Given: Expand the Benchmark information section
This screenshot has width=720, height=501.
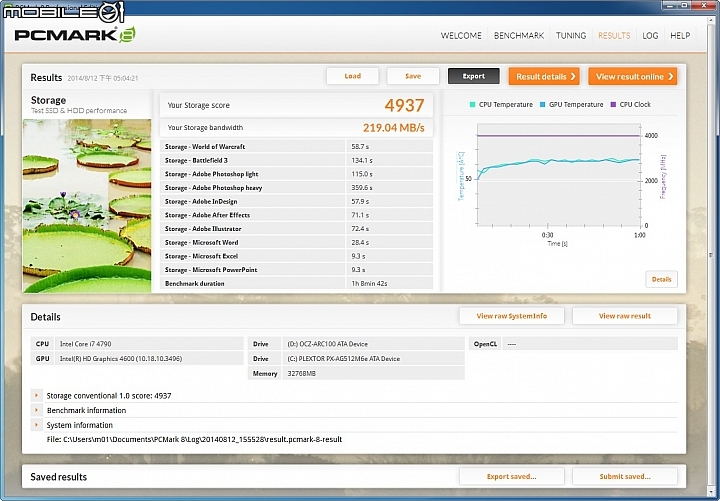Looking at the screenshot, I should (36, 410).
